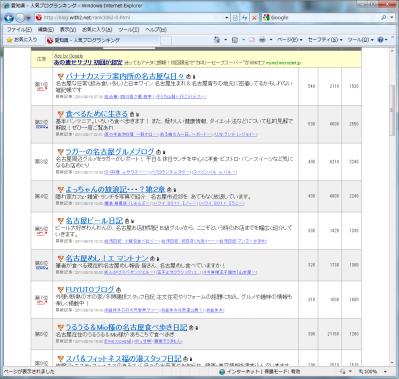Open blog ラガーの名古屋グルメブログ
This screenshot has height=379, width=399.
(110, 151)
